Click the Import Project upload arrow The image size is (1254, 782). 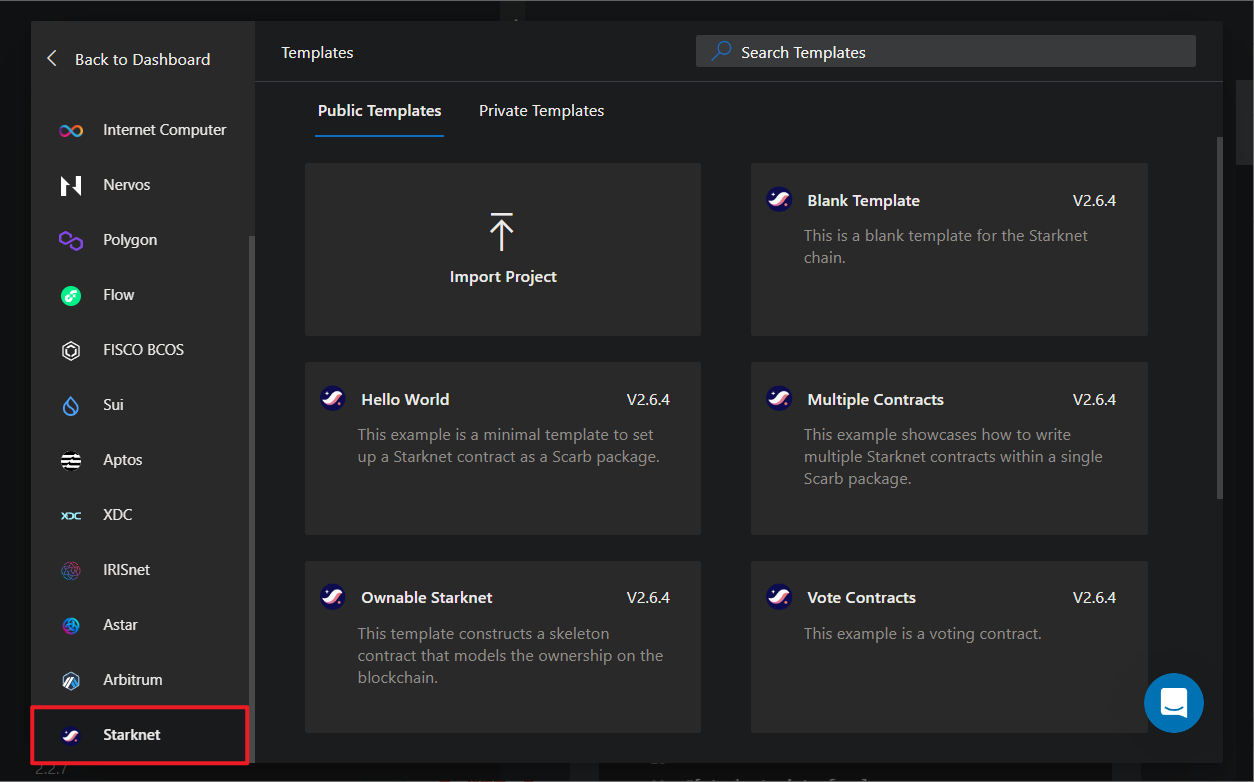tap(502, 231)
